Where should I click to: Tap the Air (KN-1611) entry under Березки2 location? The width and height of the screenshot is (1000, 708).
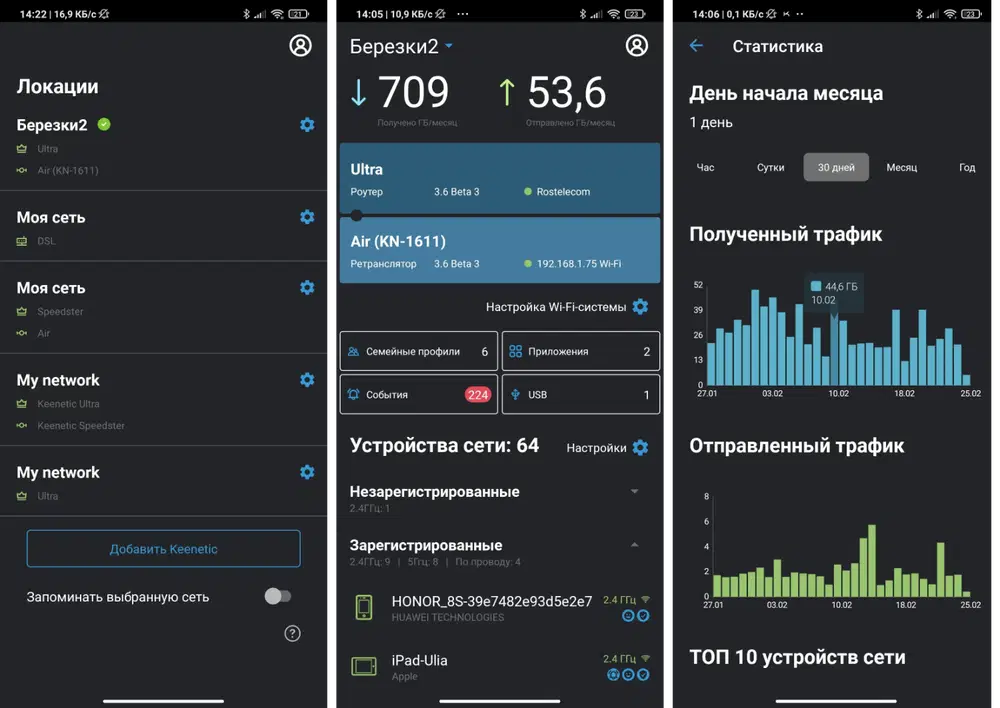coord(68,170)
